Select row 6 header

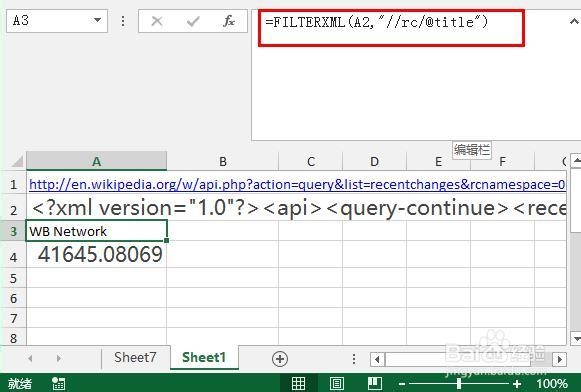pos(14,298)
